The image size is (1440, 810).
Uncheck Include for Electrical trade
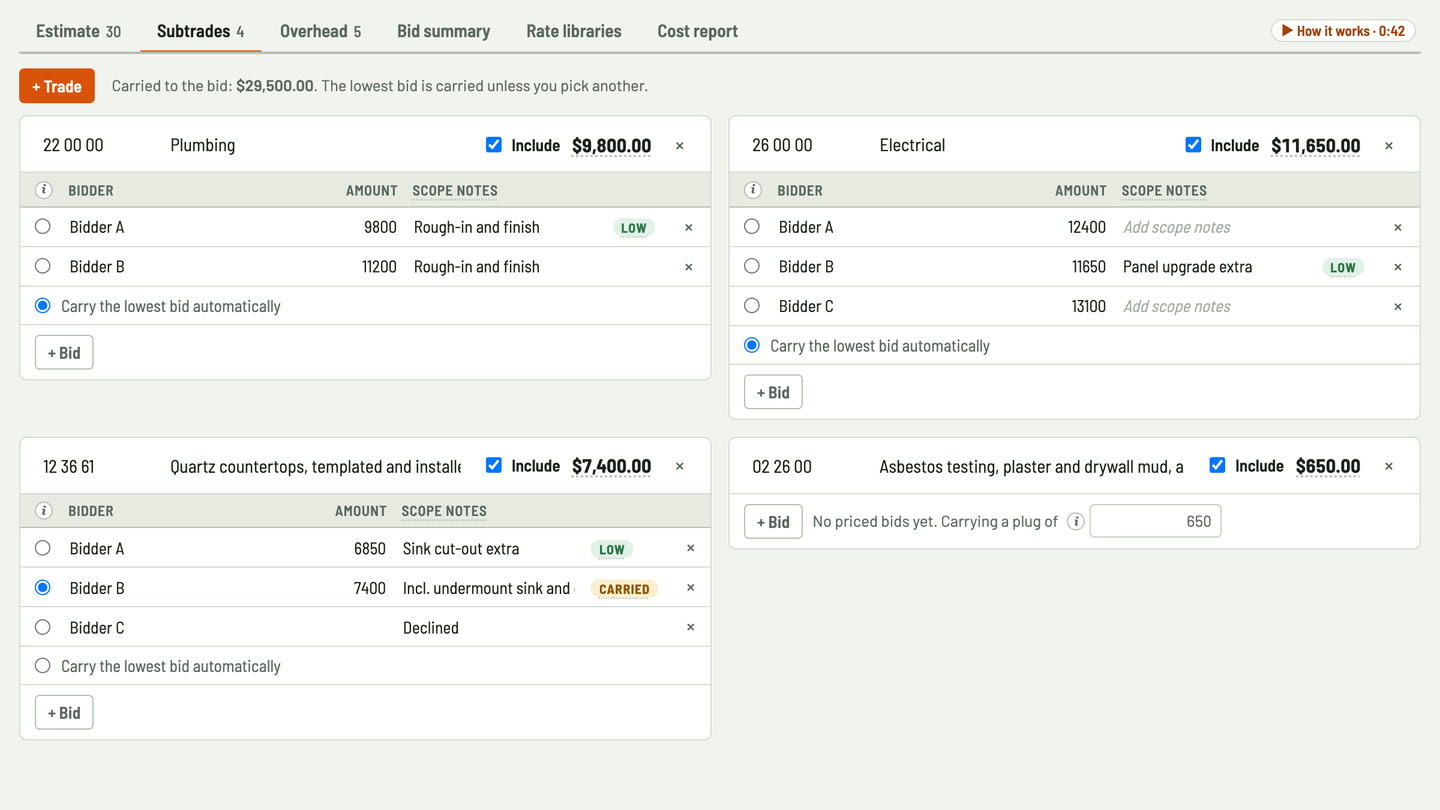pyautogui.click(x=1193, y=145)
